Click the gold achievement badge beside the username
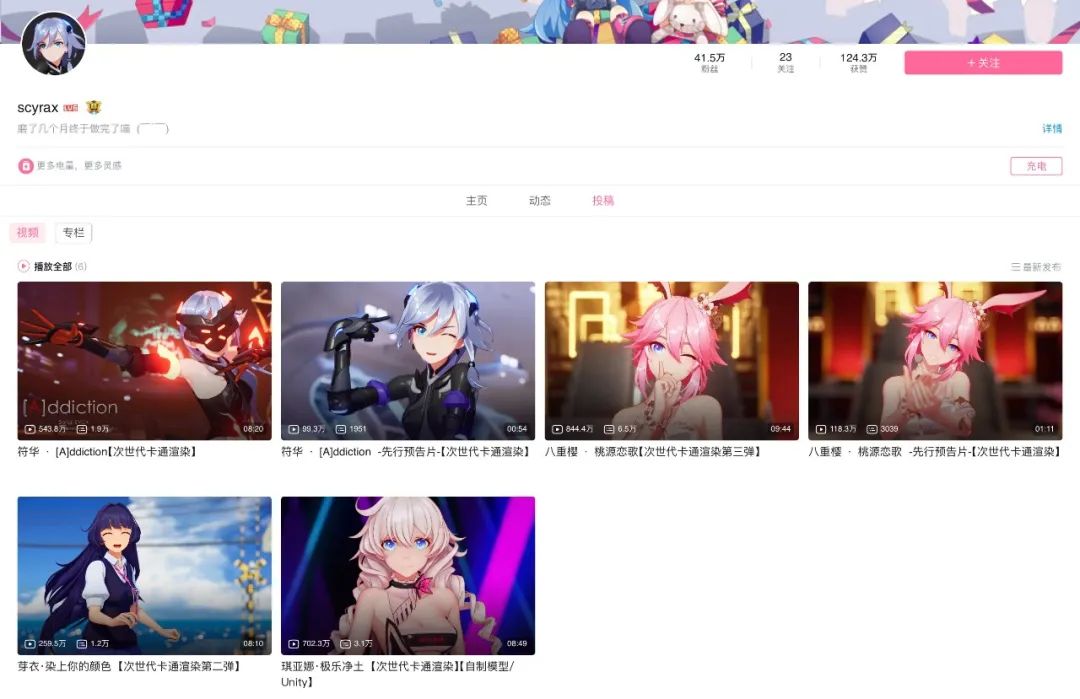1080x699 pixels. click(94, 107)
